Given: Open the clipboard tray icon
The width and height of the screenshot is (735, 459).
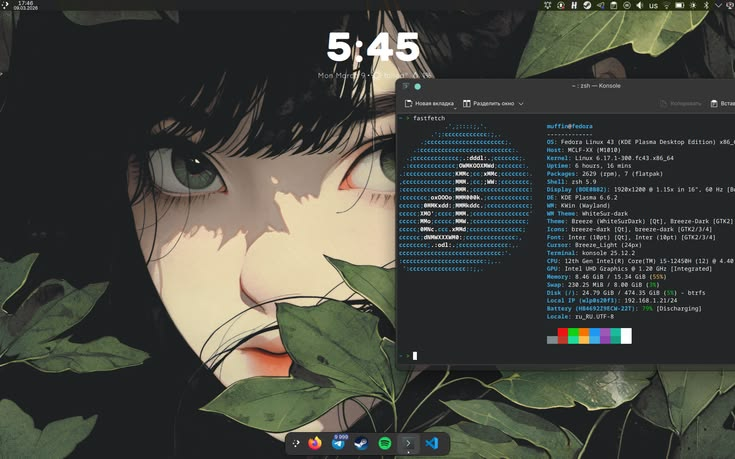Looking at the screenshot, I should [x=614, y=5].
